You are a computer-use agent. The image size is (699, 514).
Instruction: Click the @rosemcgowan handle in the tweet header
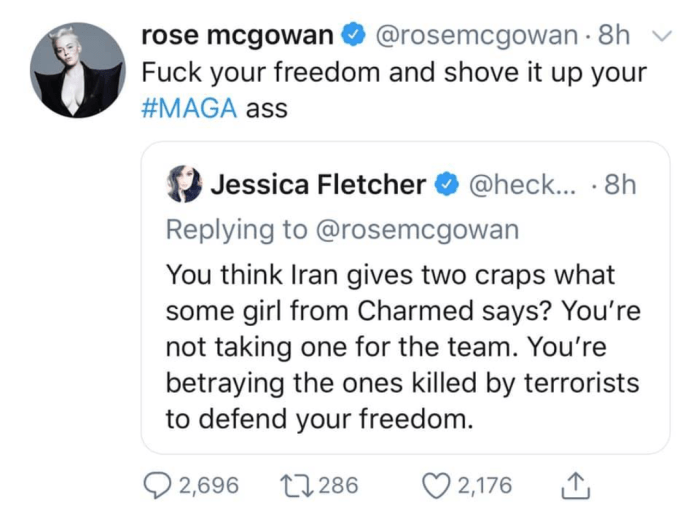click(x=476, y=38)
